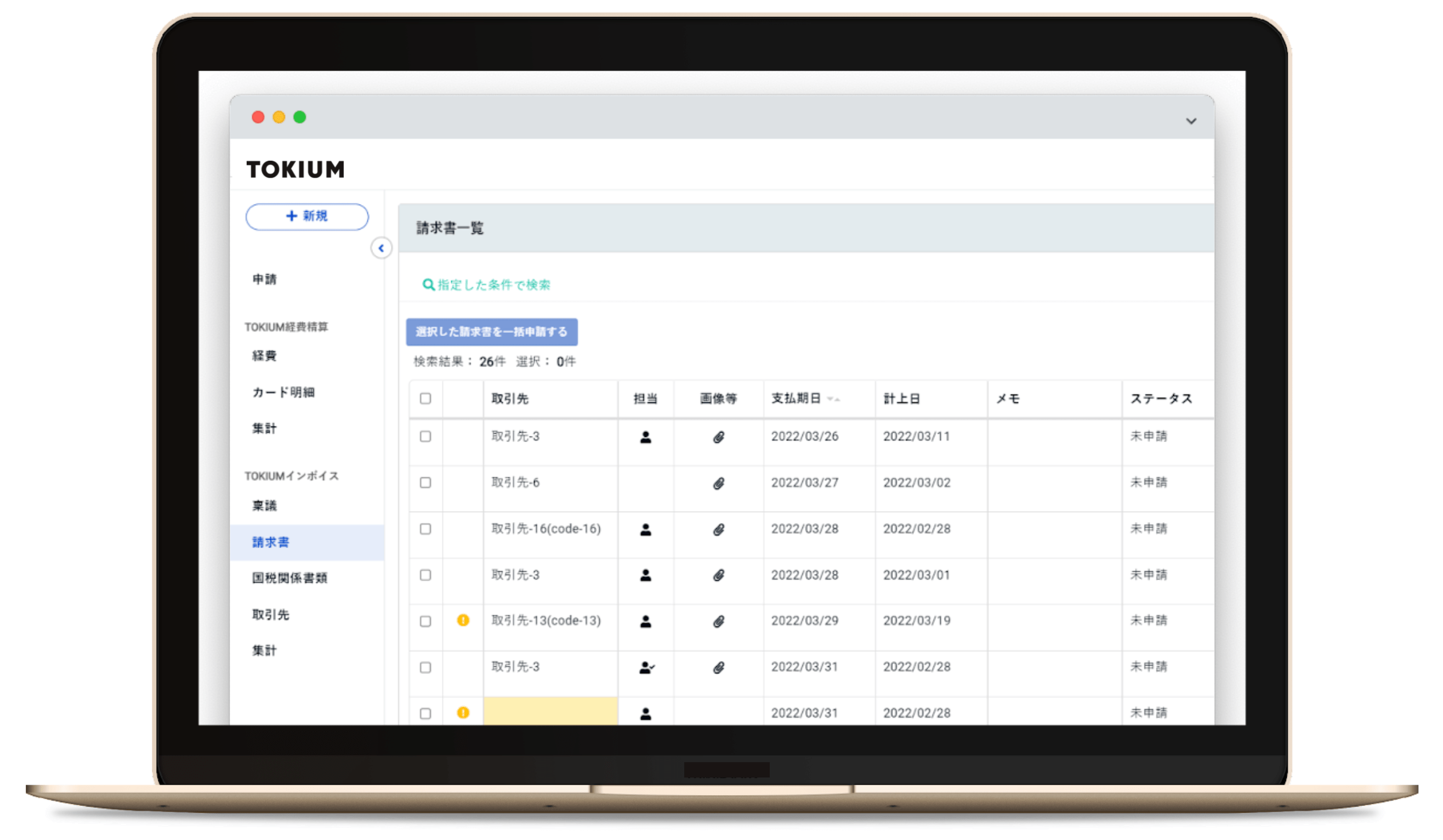Click the yellow highlighted 取引先 cell
Image resolution: width=1443 pixels, height=840 pixels.
pos(550,711)
